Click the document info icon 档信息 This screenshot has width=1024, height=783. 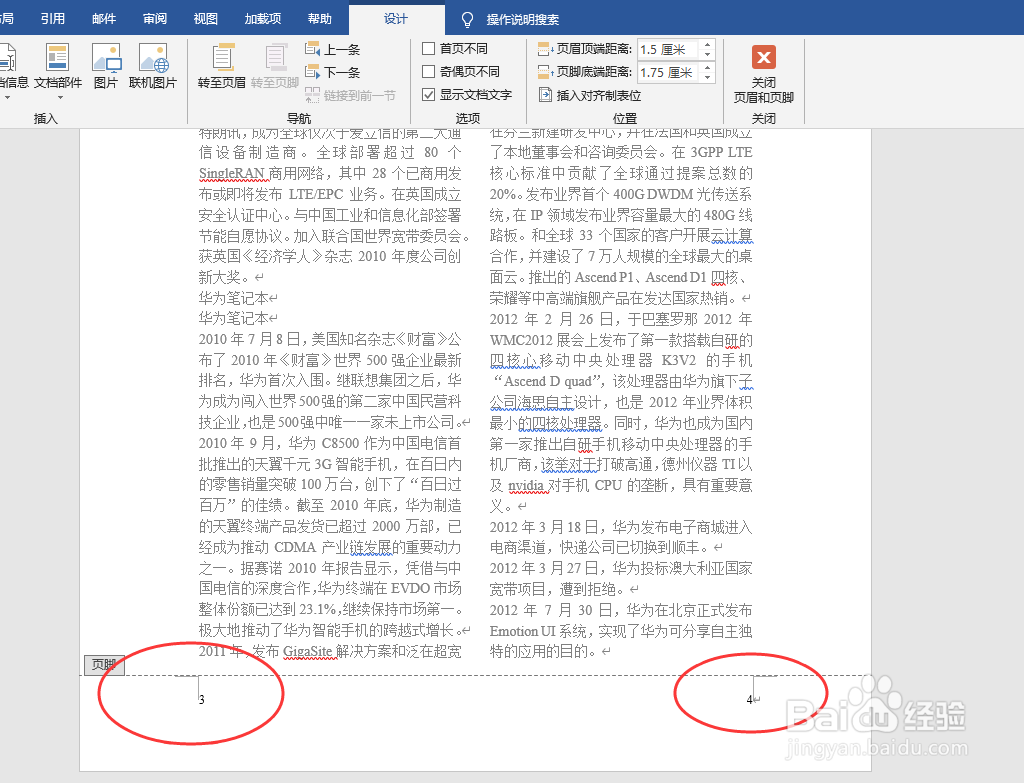coord(7,57)
